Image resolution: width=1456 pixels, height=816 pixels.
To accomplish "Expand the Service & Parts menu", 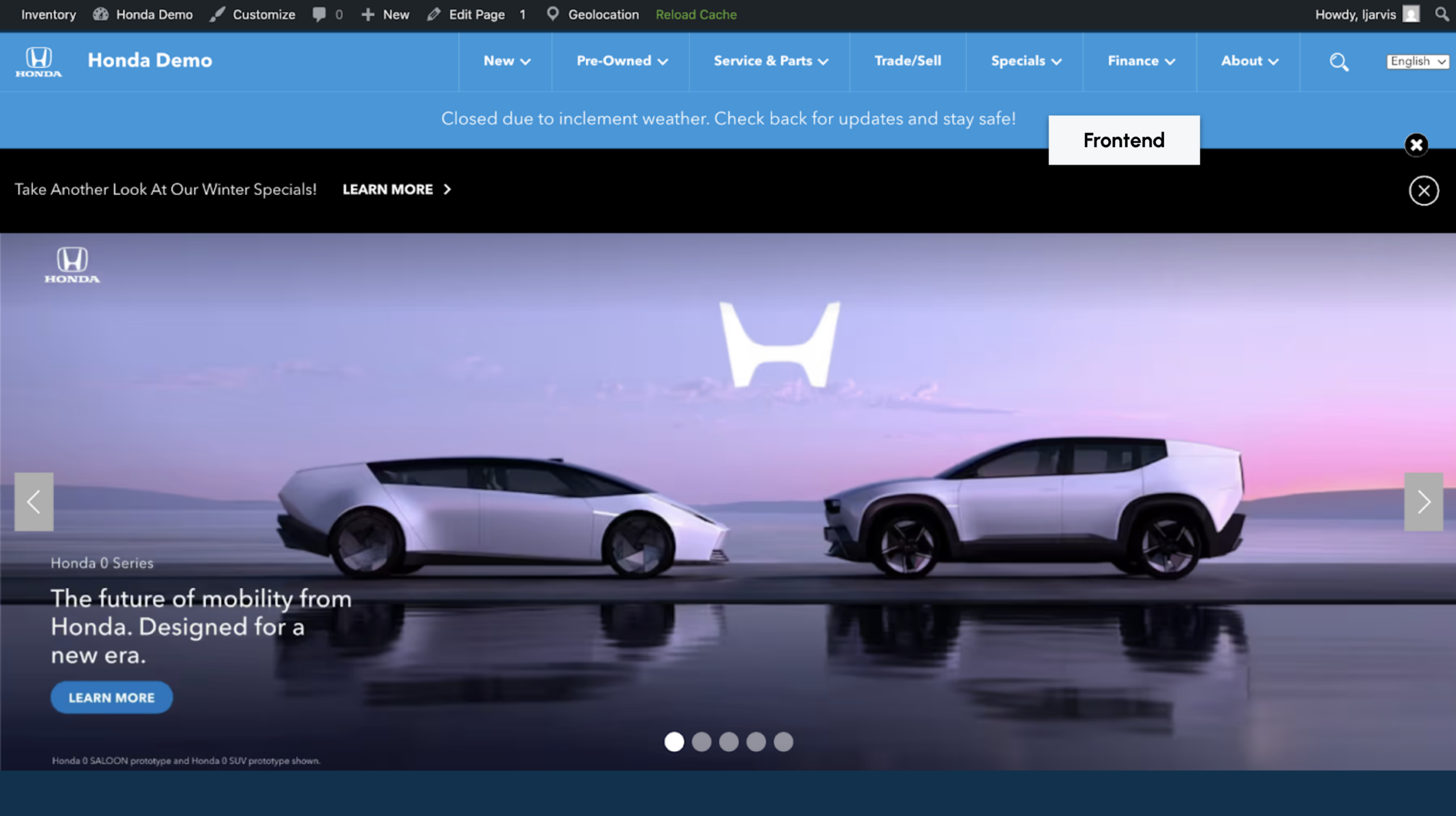I will click(x=771, y=61).
